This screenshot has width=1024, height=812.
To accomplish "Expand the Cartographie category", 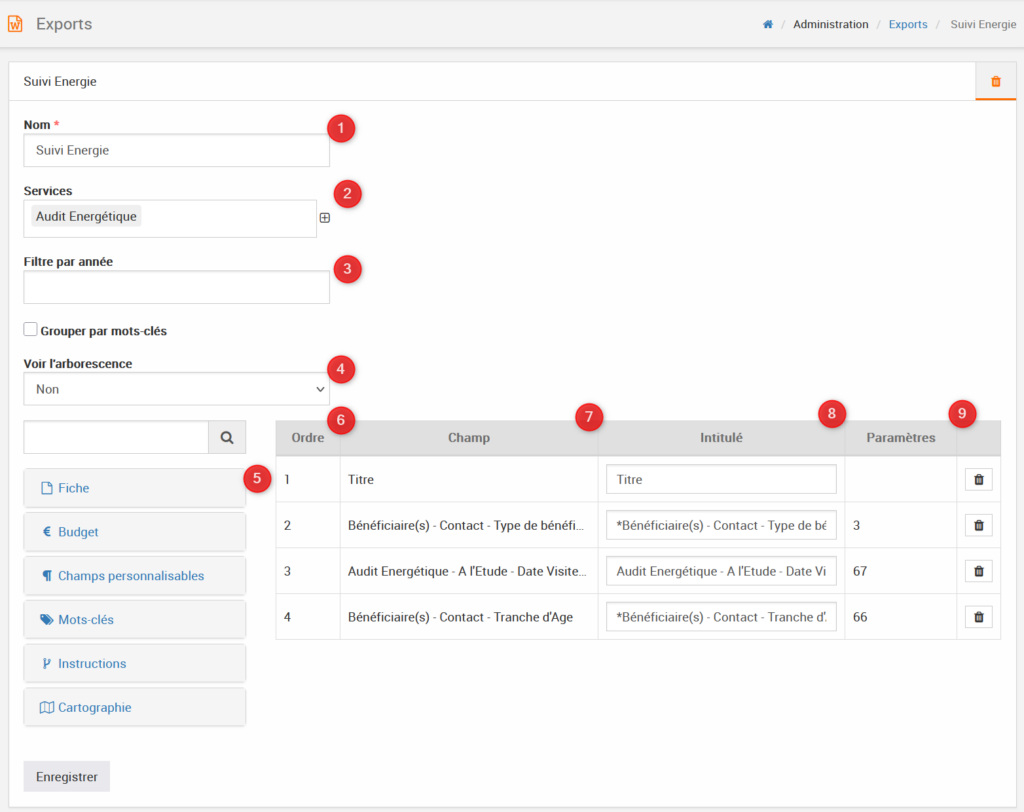I will click(134, 708).
